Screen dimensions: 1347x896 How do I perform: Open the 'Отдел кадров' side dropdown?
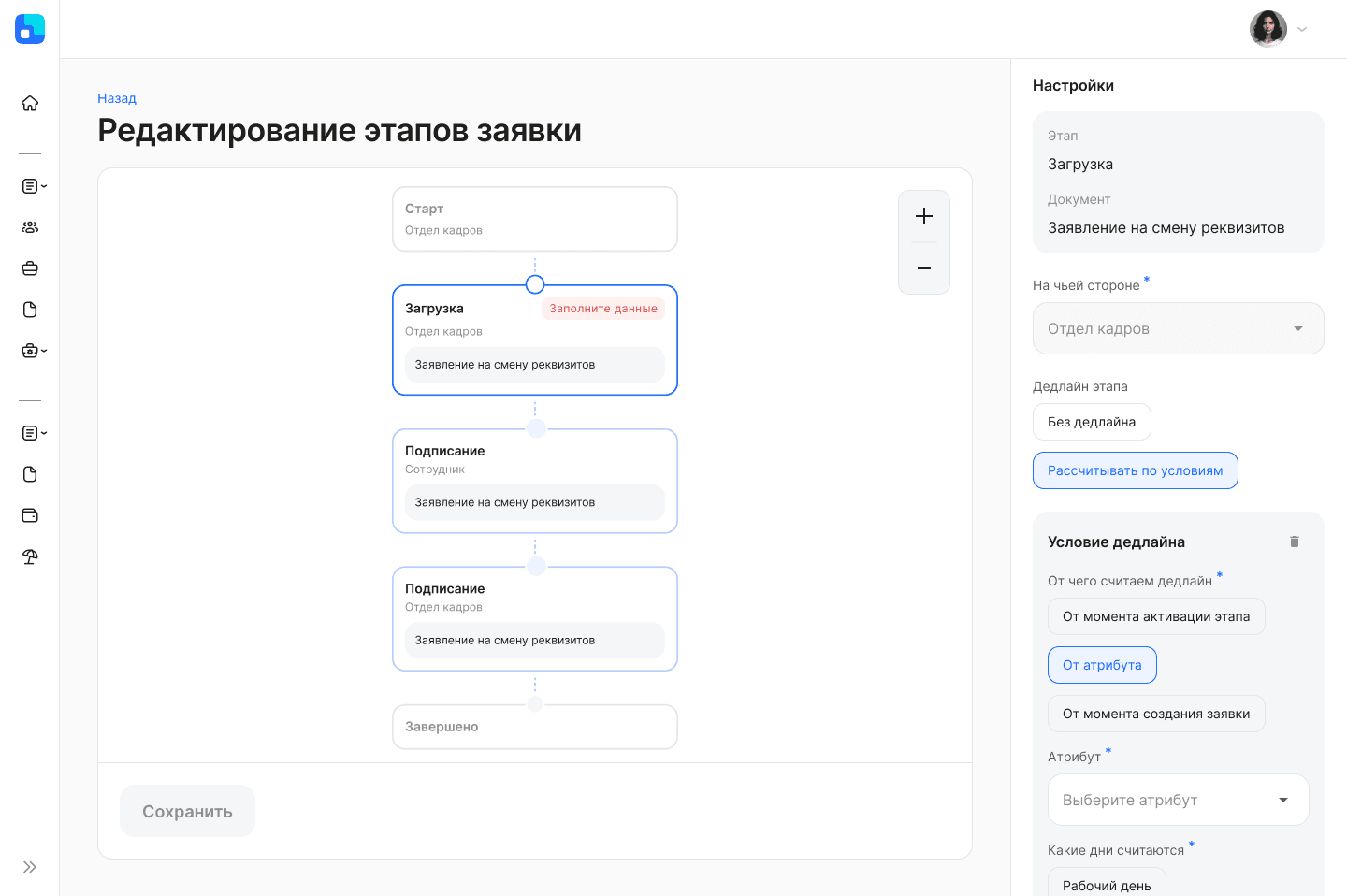pyautogui.click(x=1178, y=328)
